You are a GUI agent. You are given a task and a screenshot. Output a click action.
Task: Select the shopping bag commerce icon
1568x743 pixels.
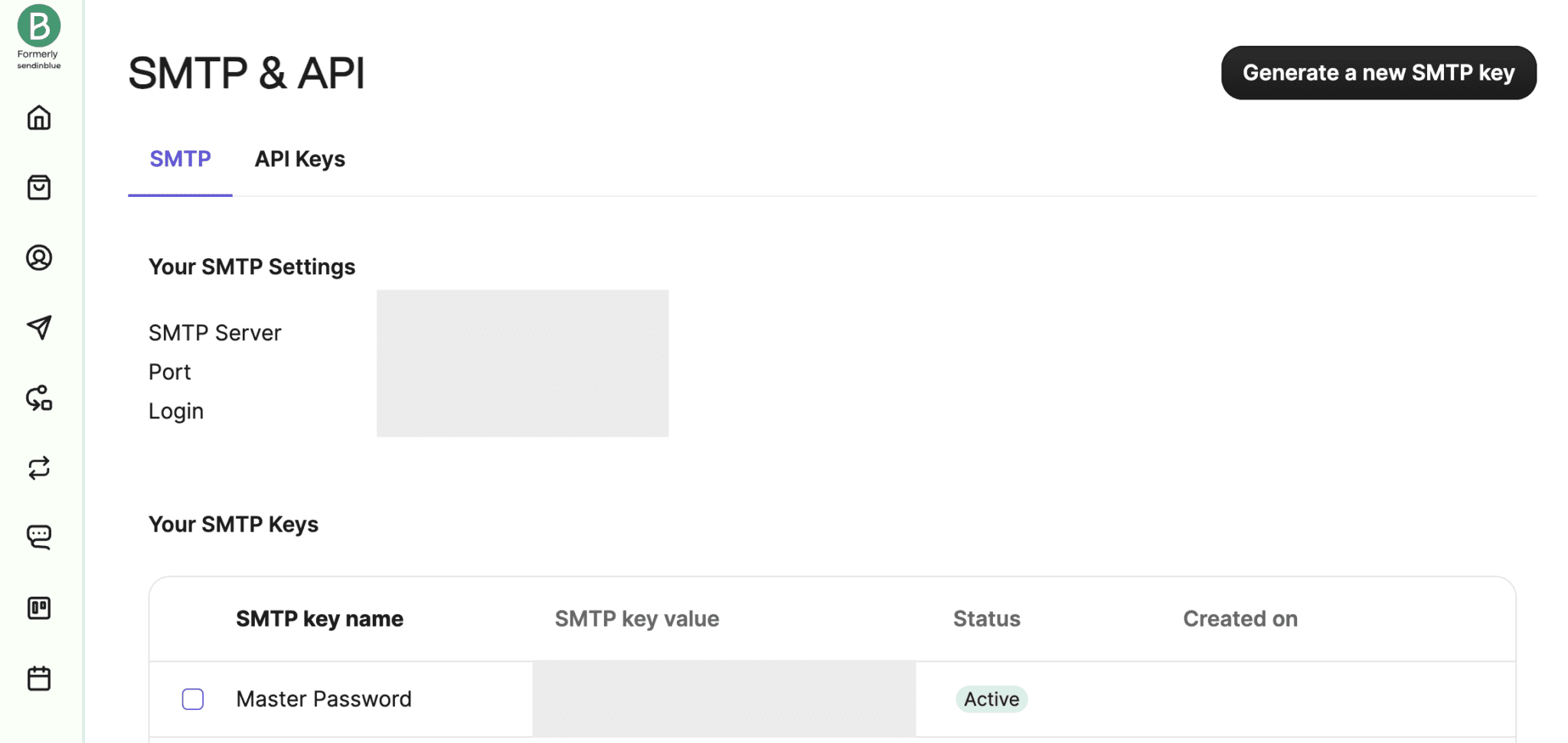click(x=38, y=188)
